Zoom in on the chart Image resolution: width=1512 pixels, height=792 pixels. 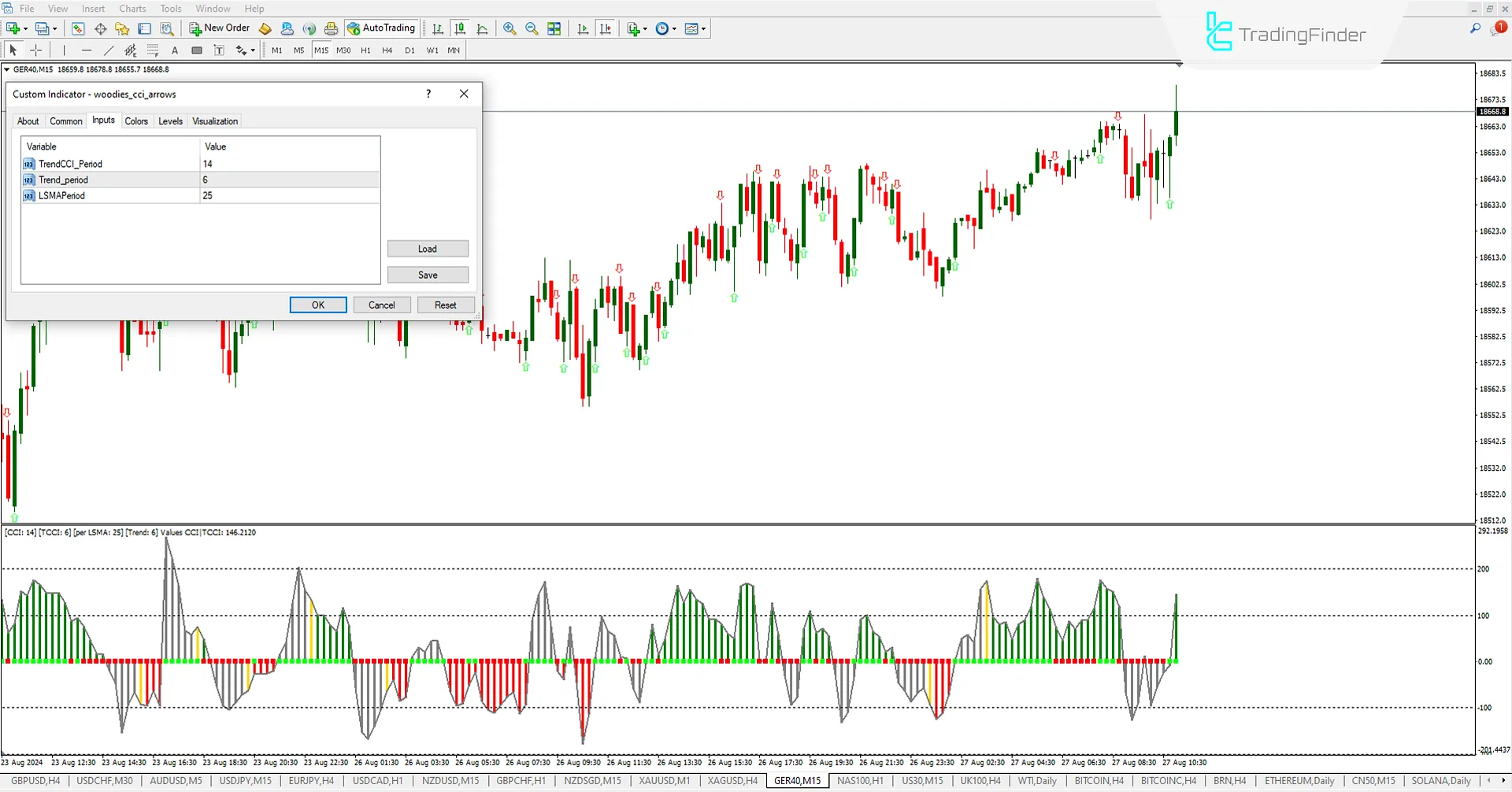pos(510,28)
